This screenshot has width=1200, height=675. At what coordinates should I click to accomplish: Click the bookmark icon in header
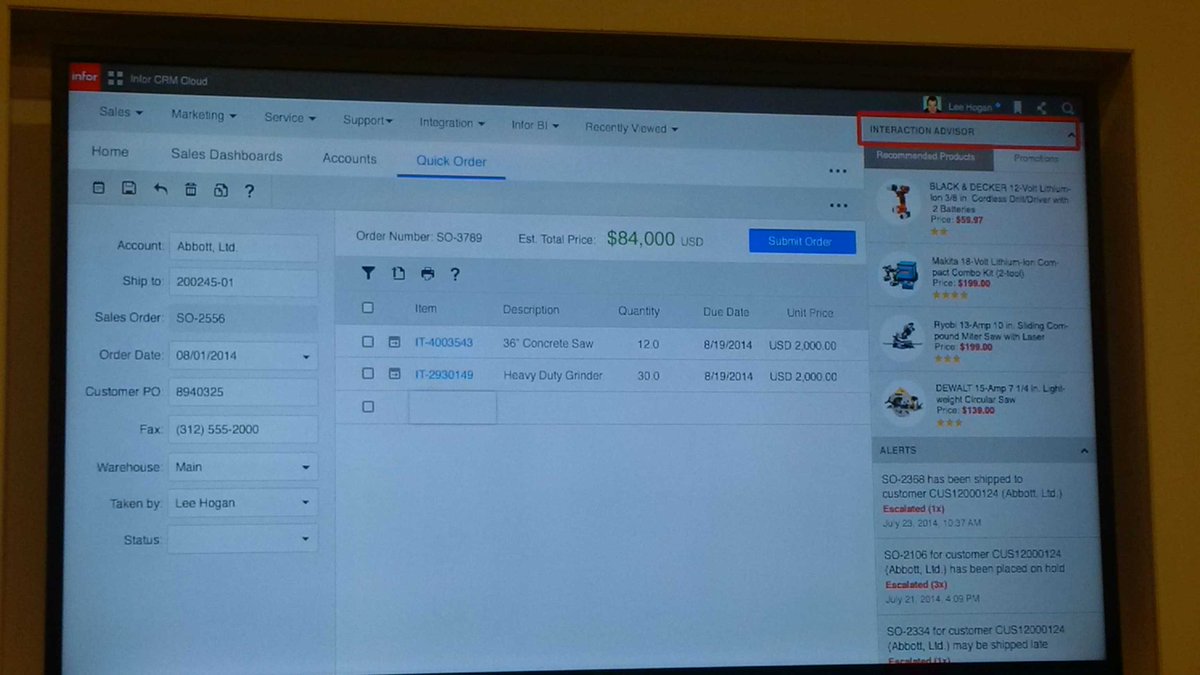pyautogui.click(x=1017, y=107)
